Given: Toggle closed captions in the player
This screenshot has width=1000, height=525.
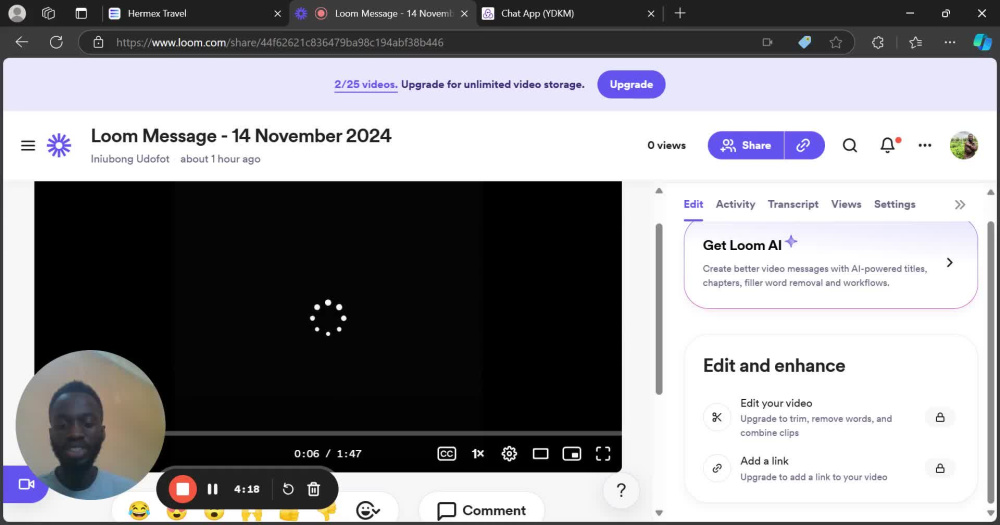Looking at the screenshot, I should (446, 454).
